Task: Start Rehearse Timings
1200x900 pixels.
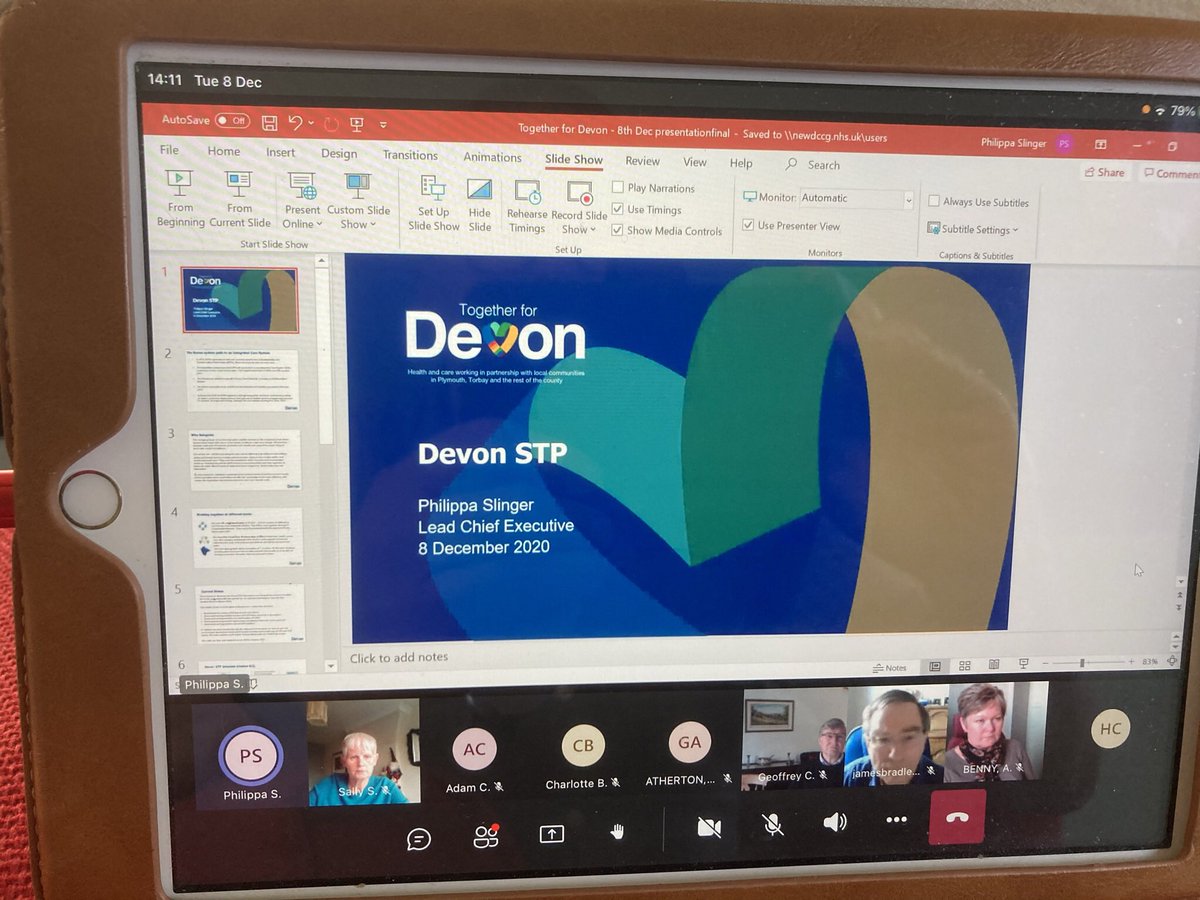Action: (x=527, y=207)
